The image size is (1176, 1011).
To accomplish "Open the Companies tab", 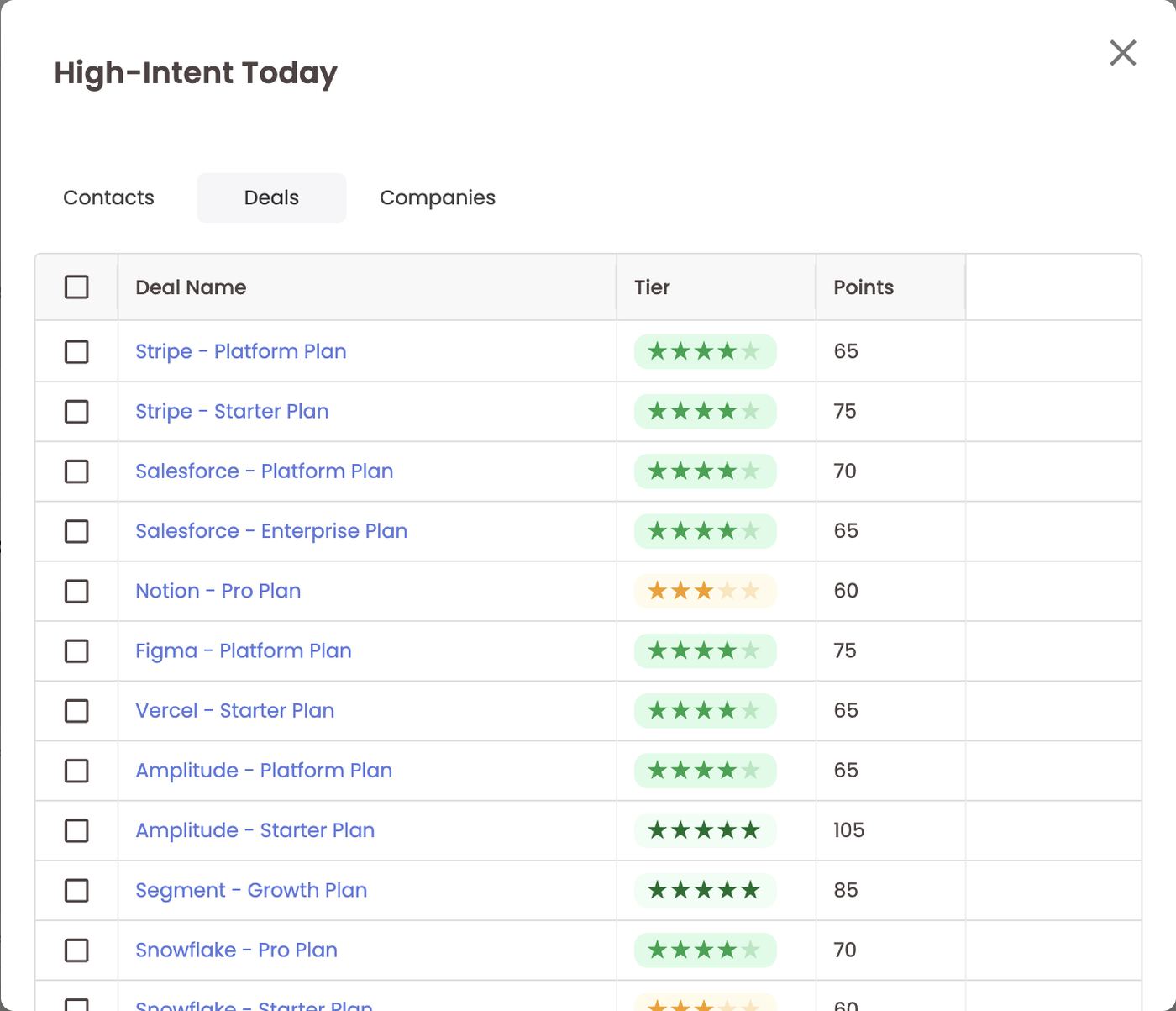I will click(x=438, y=197).
